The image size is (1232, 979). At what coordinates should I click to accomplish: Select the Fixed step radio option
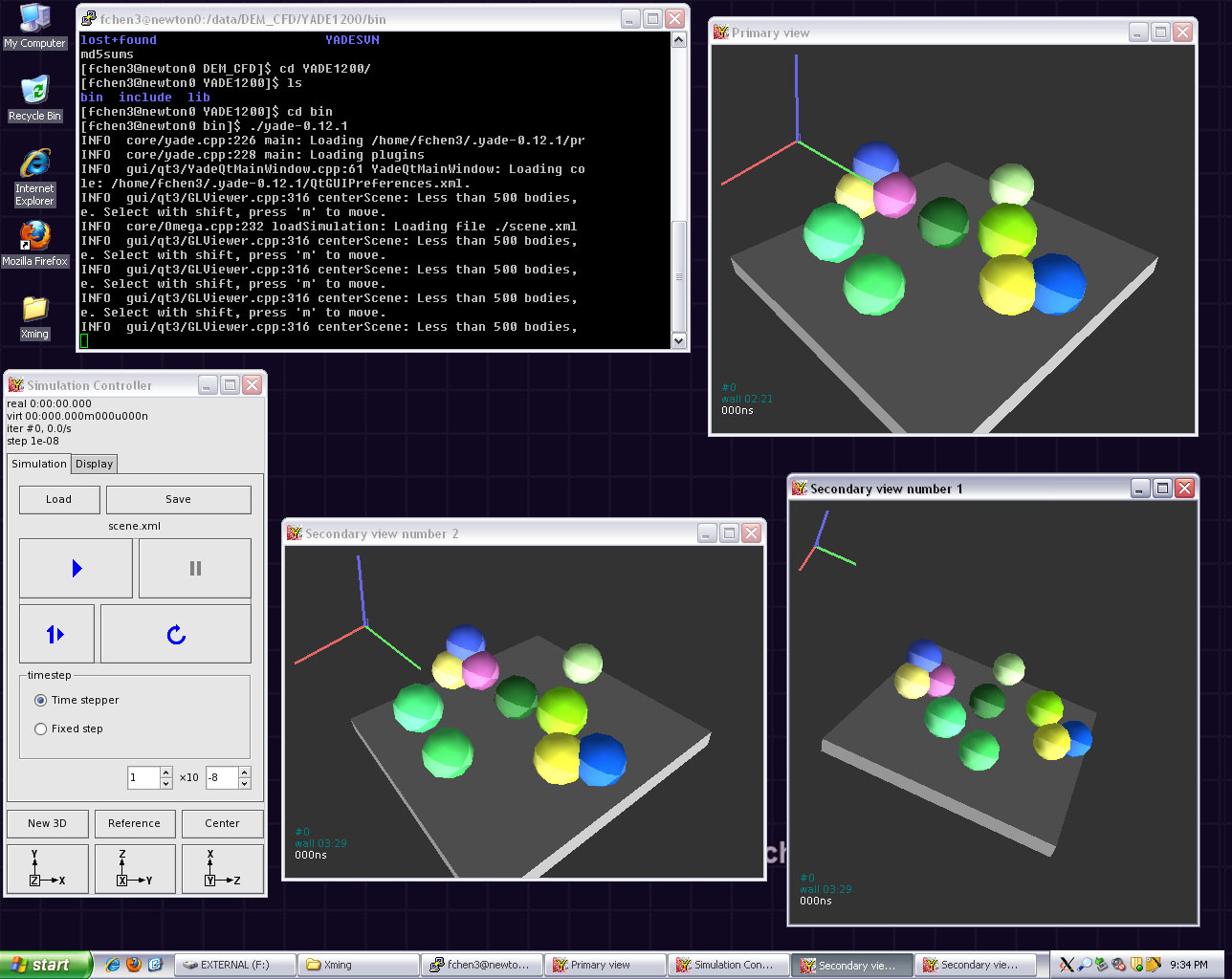click(41, 729)
